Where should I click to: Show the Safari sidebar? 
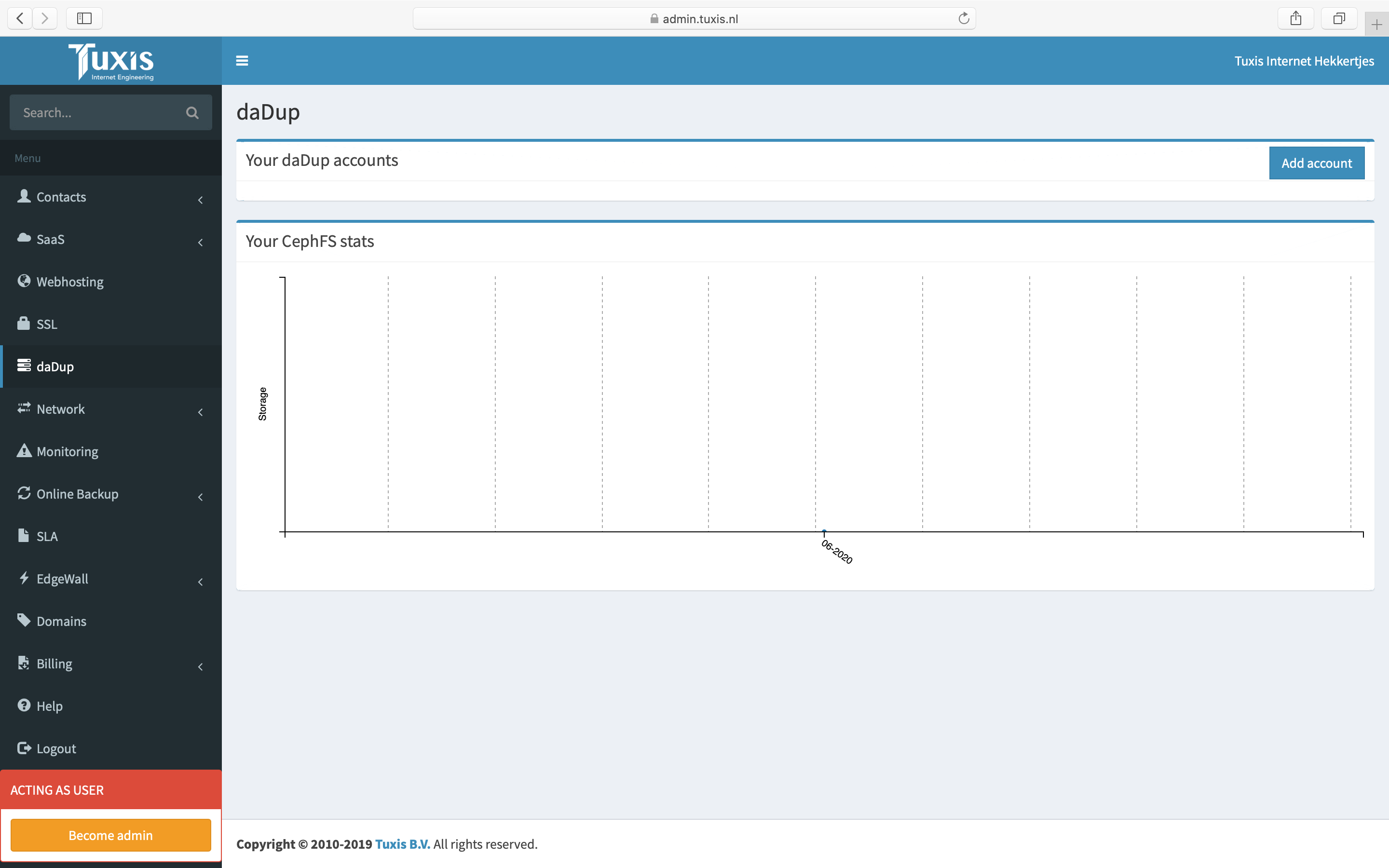tap(84, 18)
